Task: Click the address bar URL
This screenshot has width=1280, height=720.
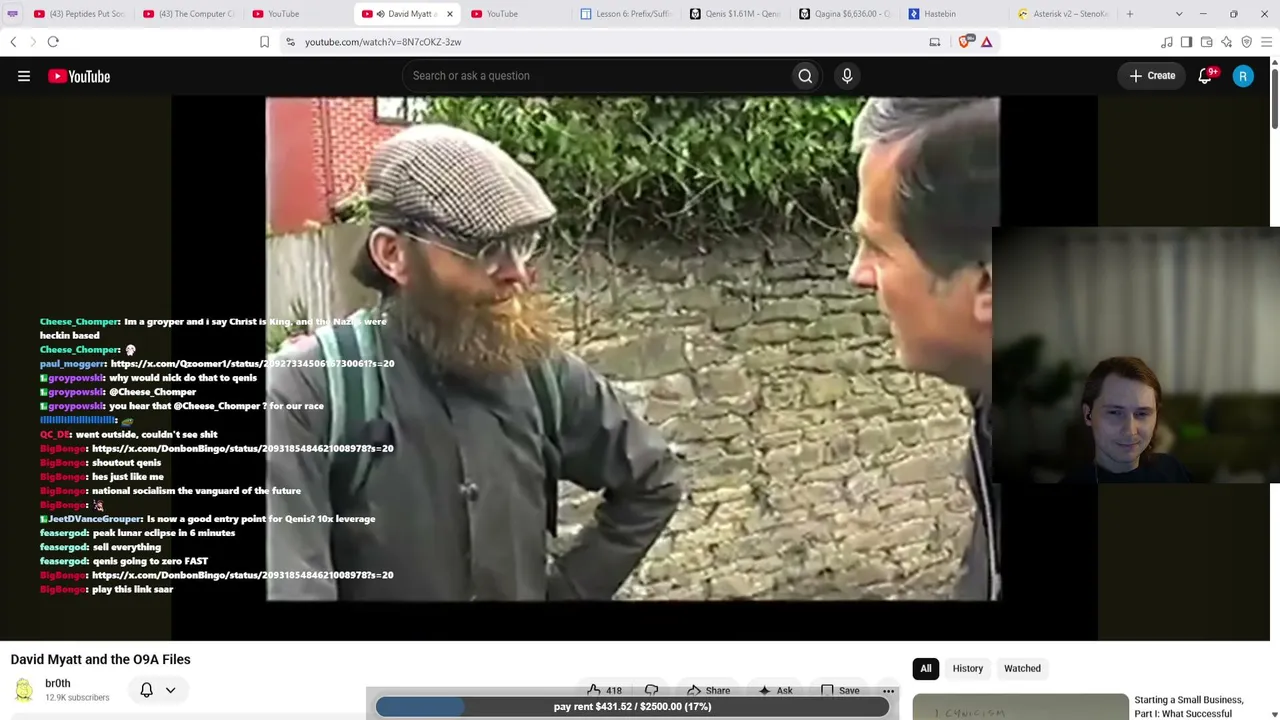Action: (383, 42)
